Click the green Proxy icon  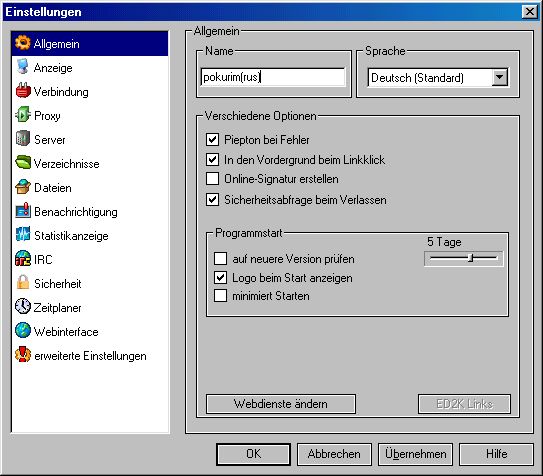pos(23,115)
